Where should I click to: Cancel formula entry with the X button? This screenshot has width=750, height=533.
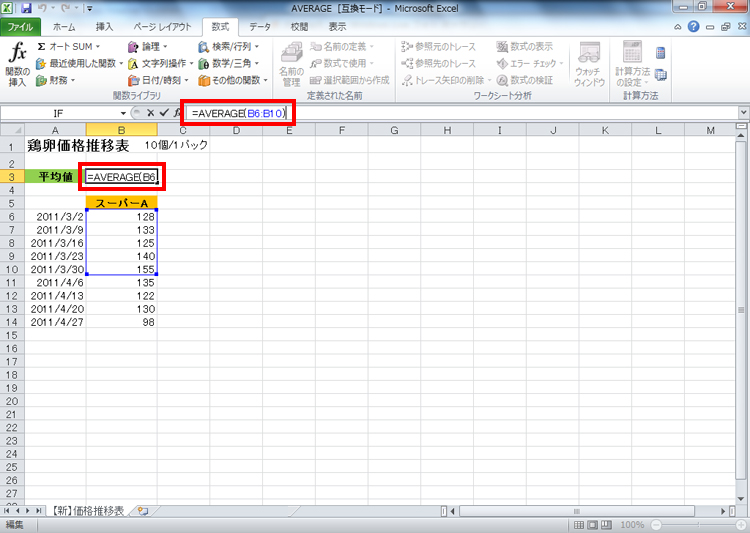point(150,113)
